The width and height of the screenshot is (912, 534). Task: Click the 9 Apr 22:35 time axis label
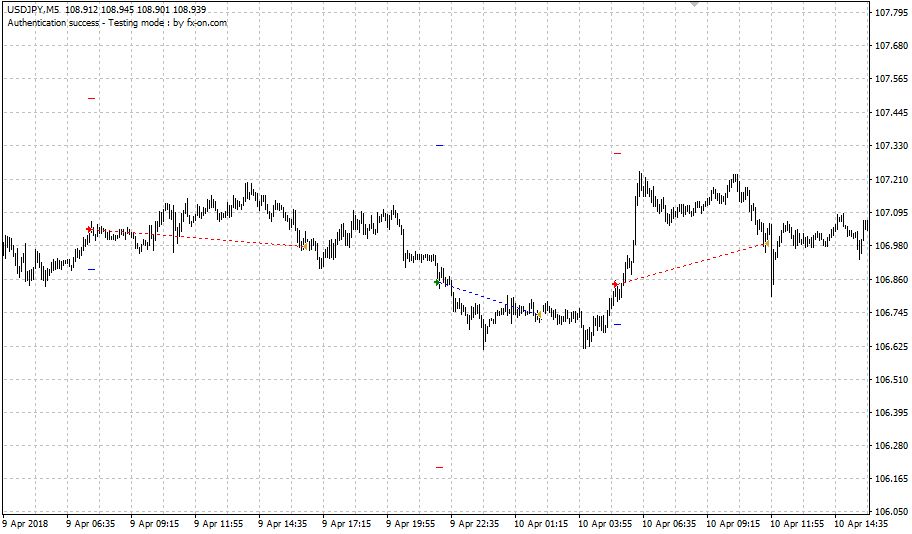point(475,524)
